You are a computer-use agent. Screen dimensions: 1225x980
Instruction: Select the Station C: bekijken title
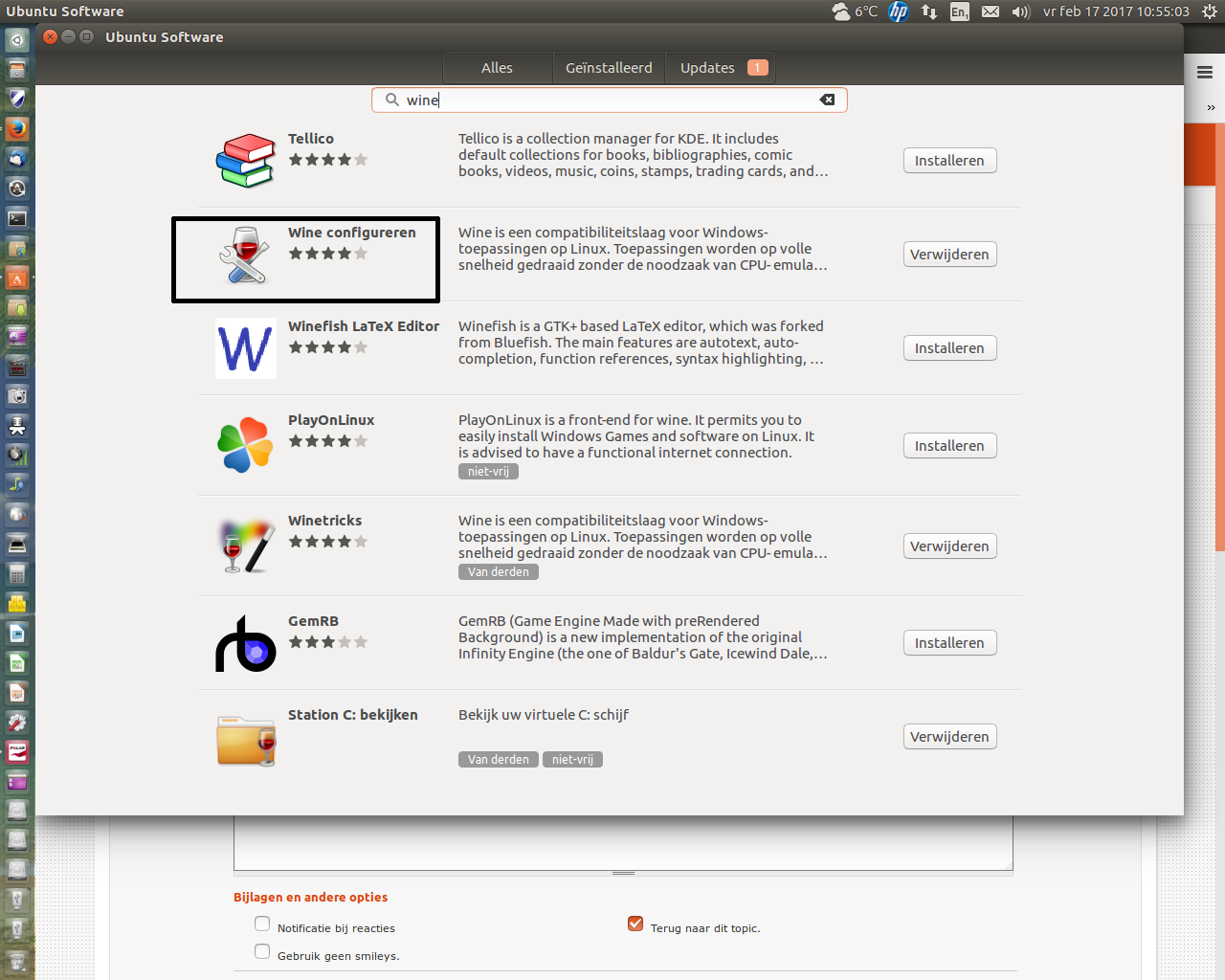(x=353, y=715)
